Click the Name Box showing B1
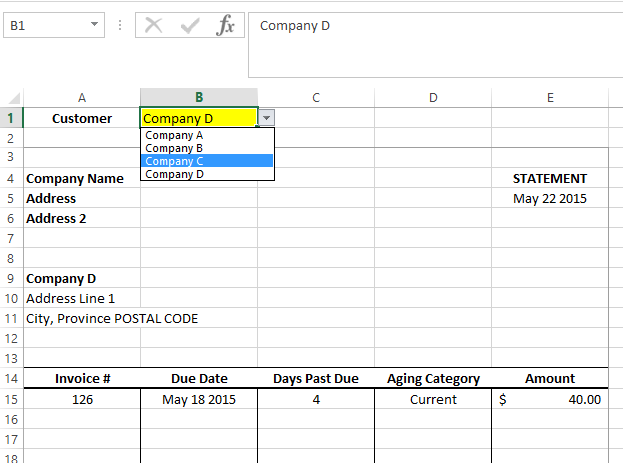 45,25
